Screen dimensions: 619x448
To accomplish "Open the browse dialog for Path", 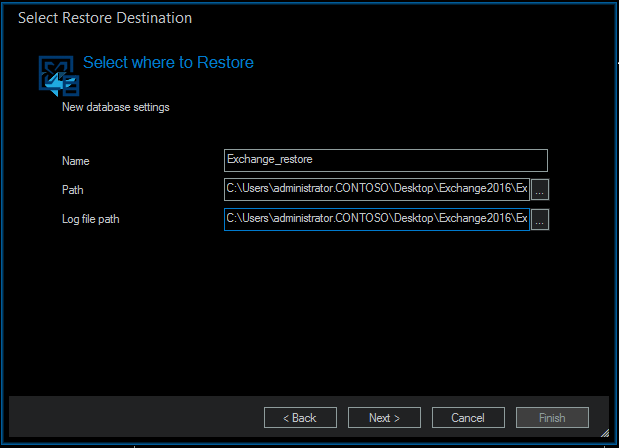I will pos(540,189).
